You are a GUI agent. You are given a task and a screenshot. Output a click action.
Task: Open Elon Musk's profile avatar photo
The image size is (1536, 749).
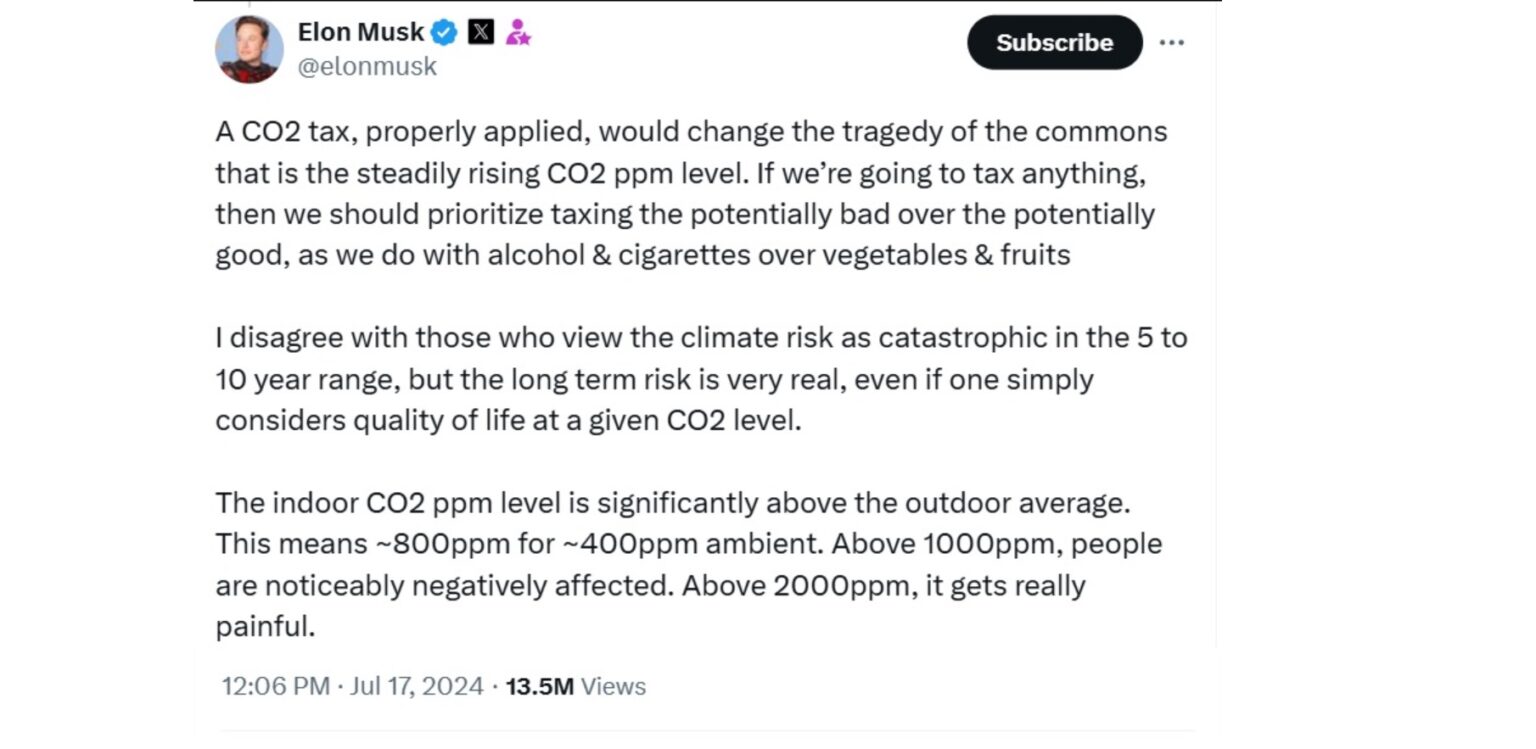[x=249, y=49]
